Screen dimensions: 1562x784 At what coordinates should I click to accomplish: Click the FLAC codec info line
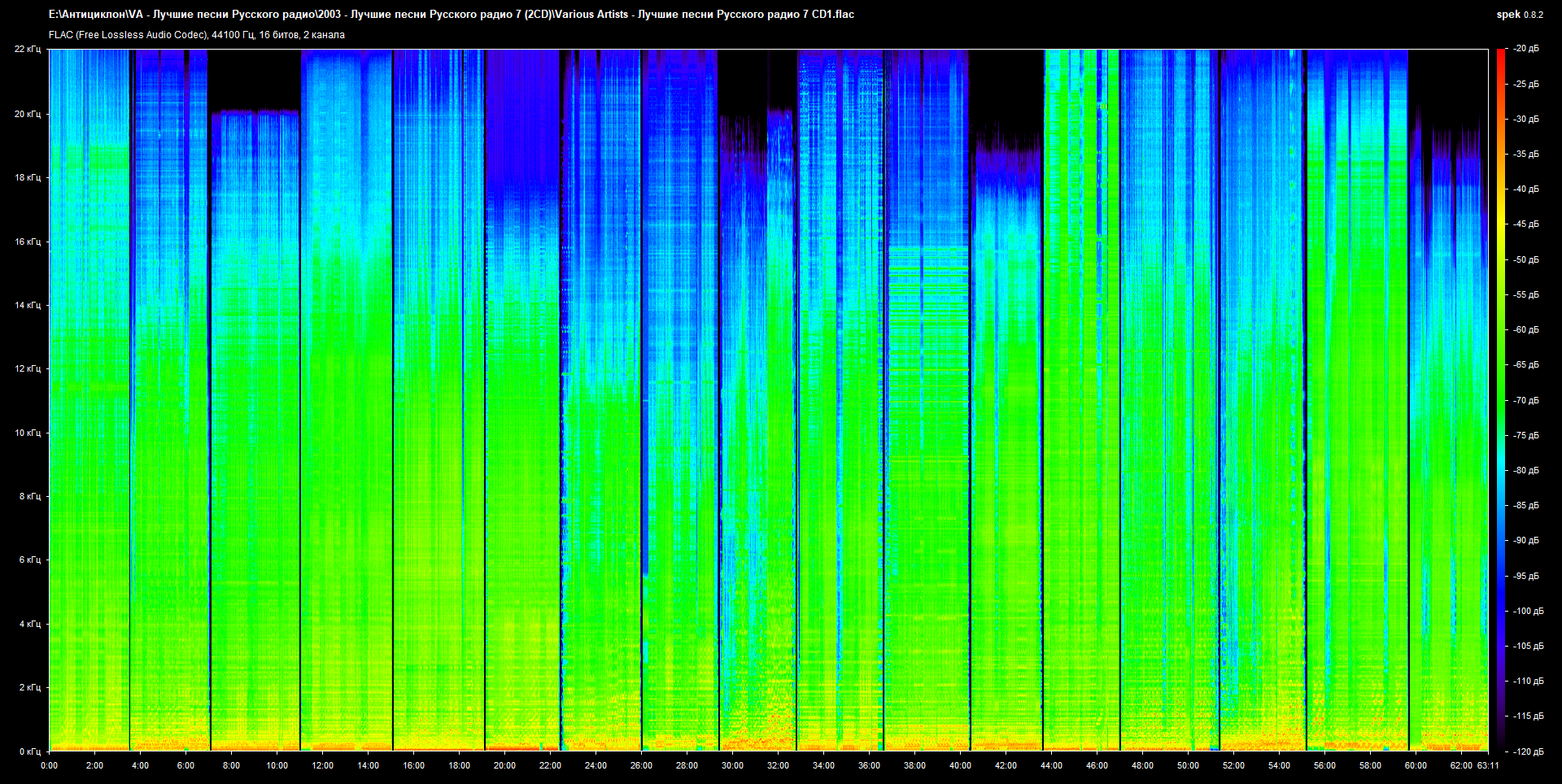tap(197, 35)
